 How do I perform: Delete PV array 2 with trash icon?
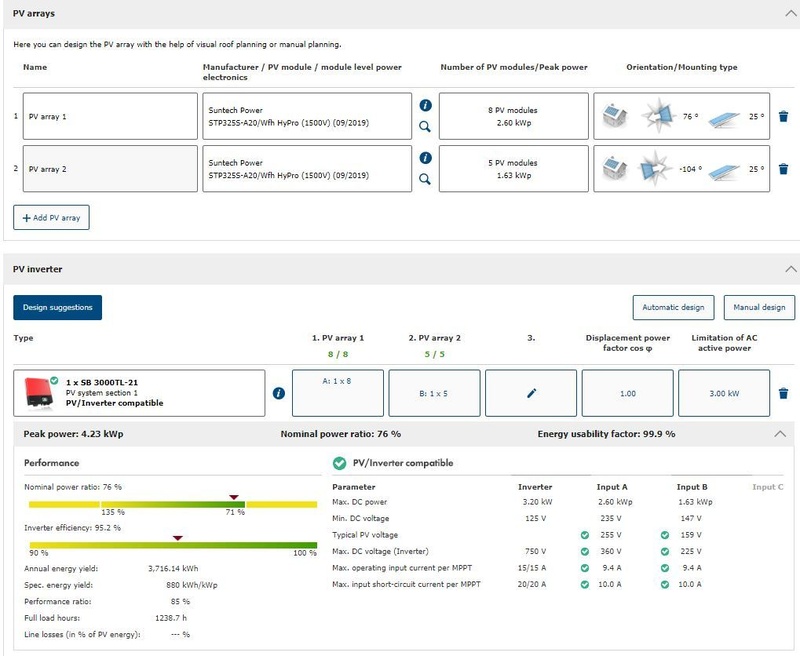coord(783,169)
